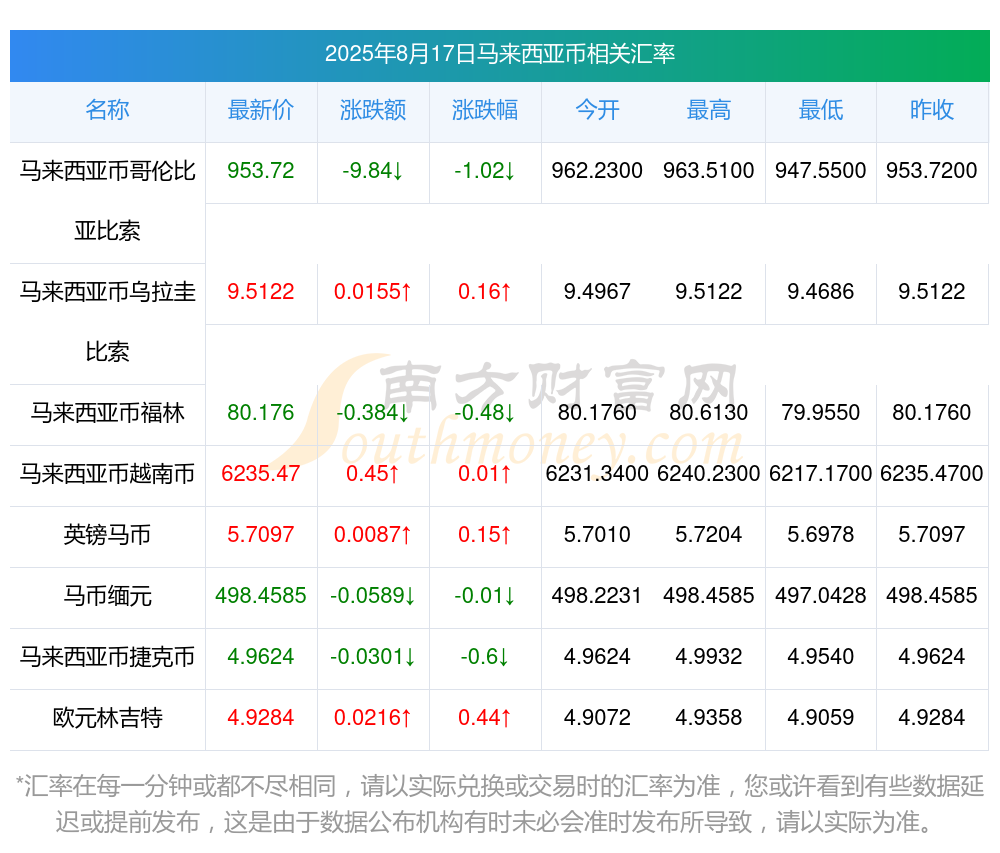The width and height of the screenshot is (1000, 853).
Task: Click latest price 80.176
Action: [261, 413]
